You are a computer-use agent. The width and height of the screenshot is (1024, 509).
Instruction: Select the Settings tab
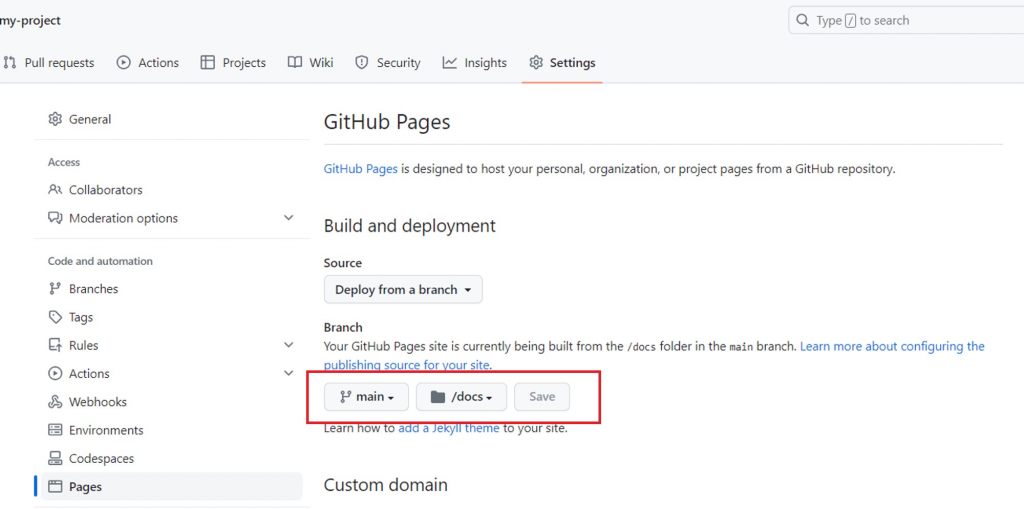[x=562, y=63]
